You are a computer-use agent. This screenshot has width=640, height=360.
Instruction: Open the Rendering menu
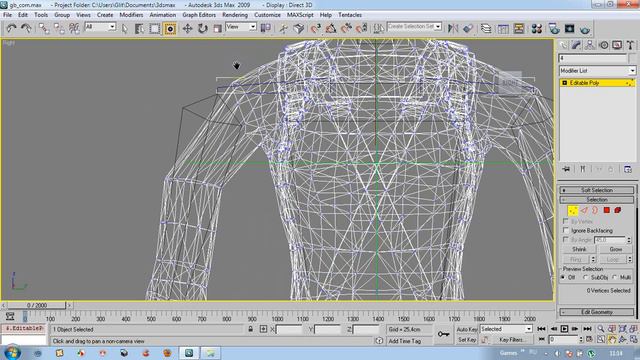235,15
